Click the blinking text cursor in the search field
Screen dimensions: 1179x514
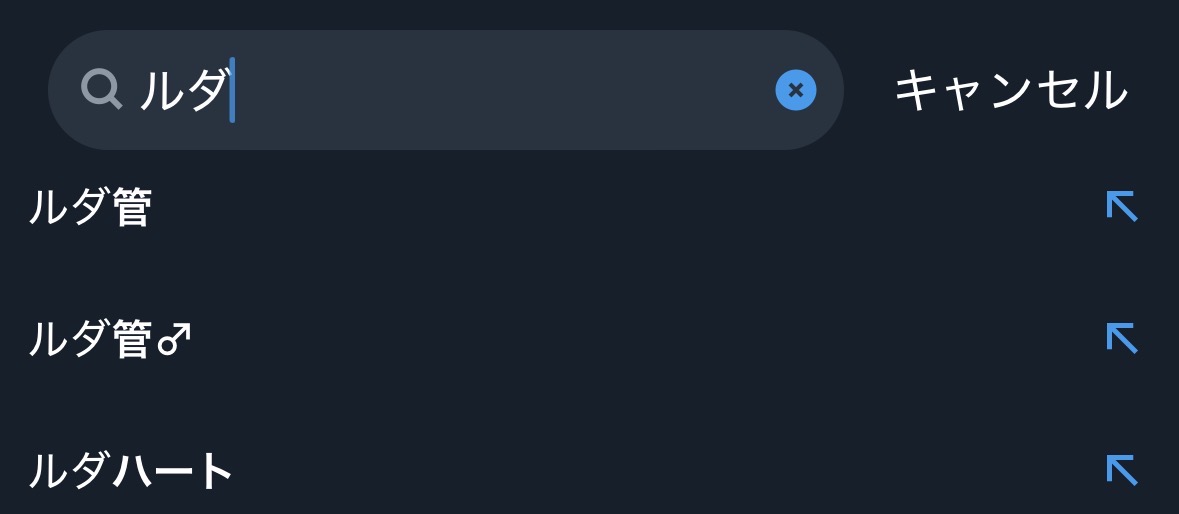tap(232, 91)
